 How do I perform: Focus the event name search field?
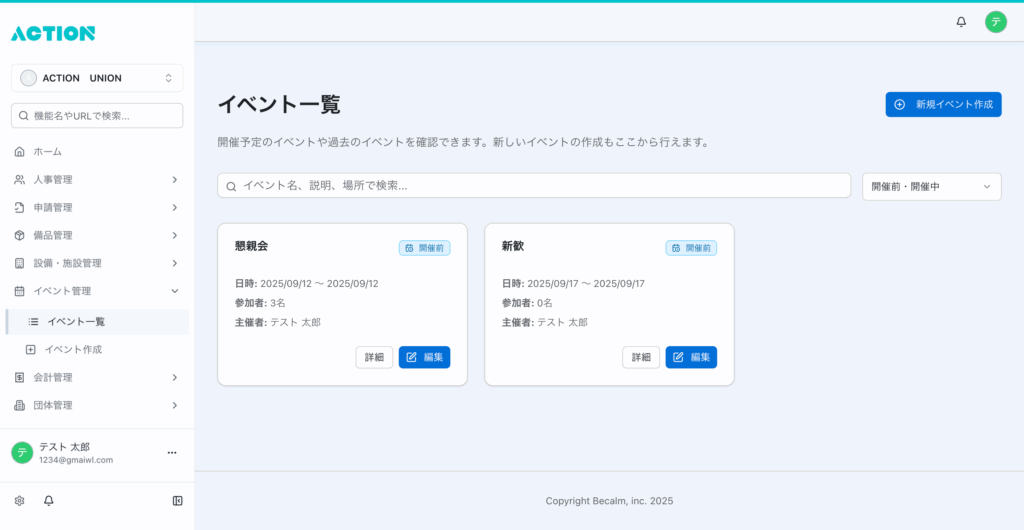[x=534, y=186]
